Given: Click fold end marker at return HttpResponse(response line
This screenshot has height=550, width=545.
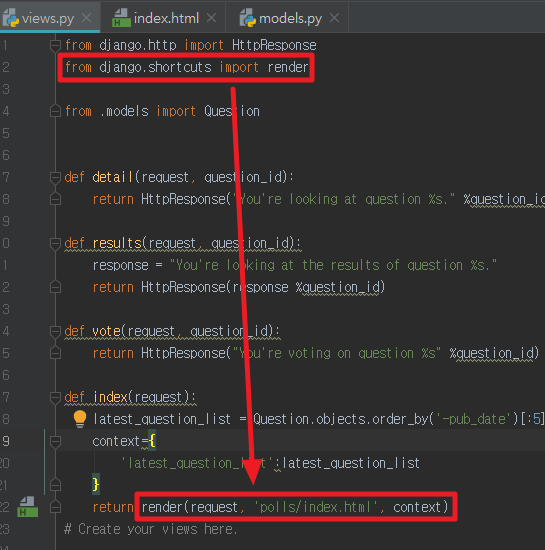Looking at the screenshot, I should click(55, 287).
